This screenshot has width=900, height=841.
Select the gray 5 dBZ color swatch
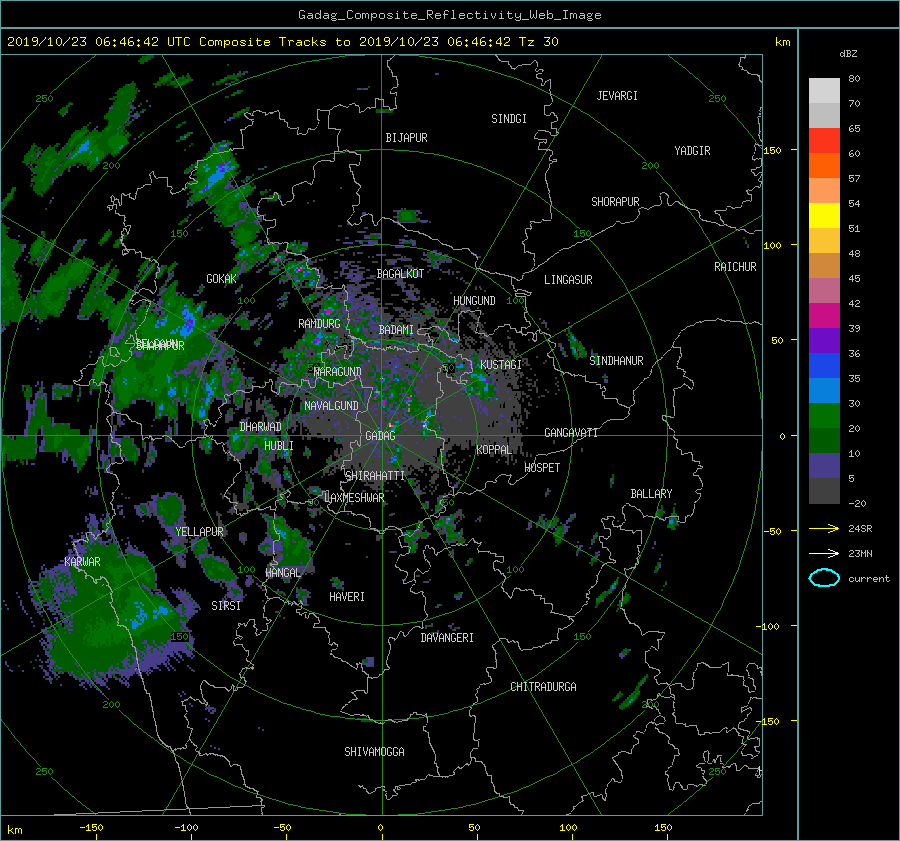[824, 490]
